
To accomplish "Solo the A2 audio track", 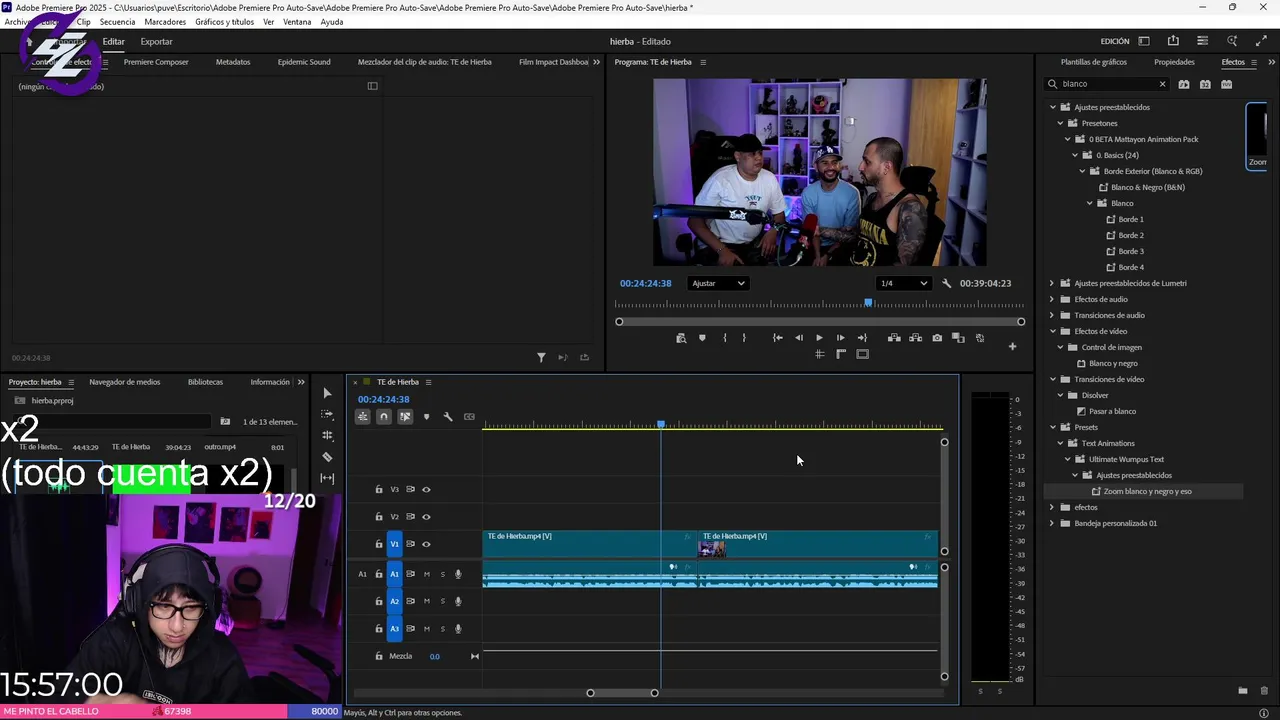I will [x=442, y=601].
